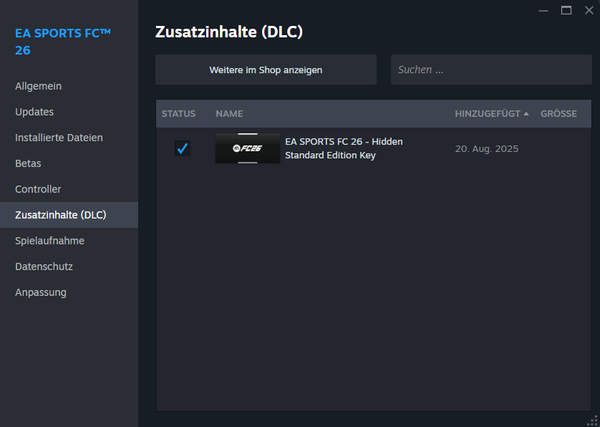
Task: Focus the Suchen search field
Action: 491,70
